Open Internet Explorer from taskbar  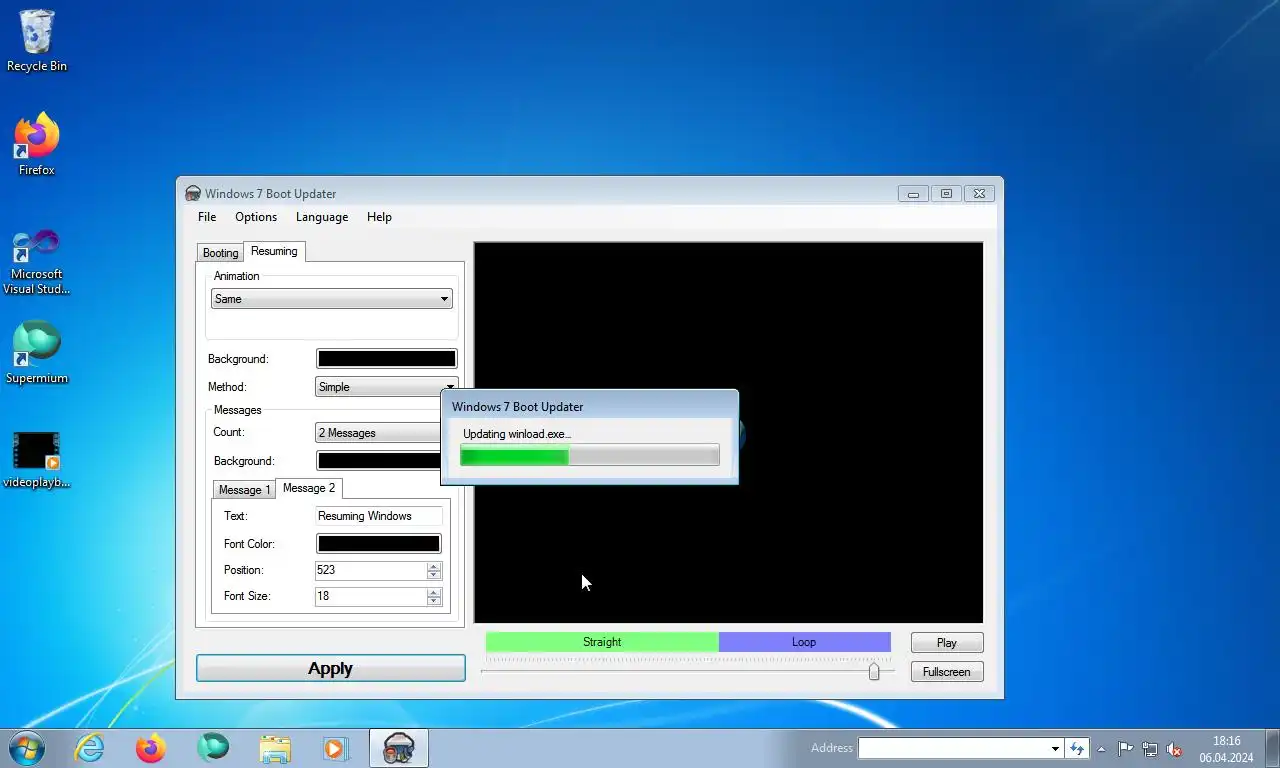click(89, 748)
